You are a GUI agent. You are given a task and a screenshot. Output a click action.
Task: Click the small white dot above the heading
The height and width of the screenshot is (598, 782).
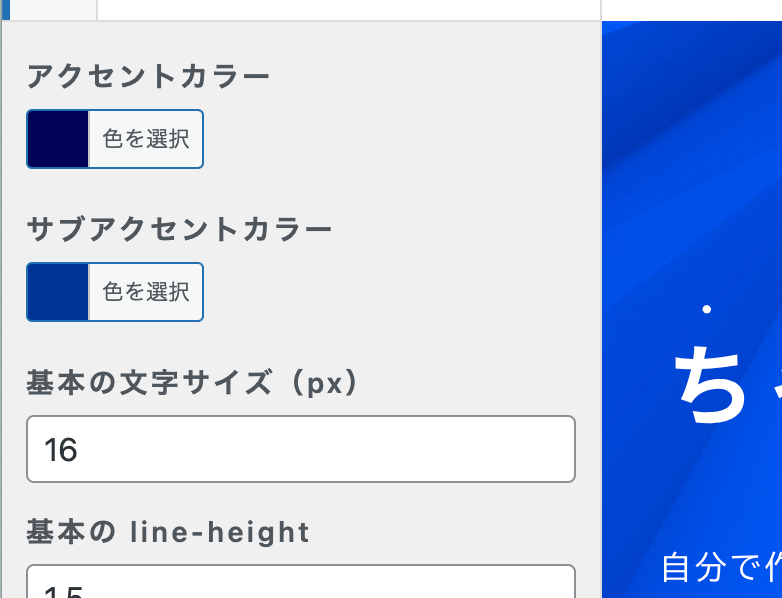707,309
